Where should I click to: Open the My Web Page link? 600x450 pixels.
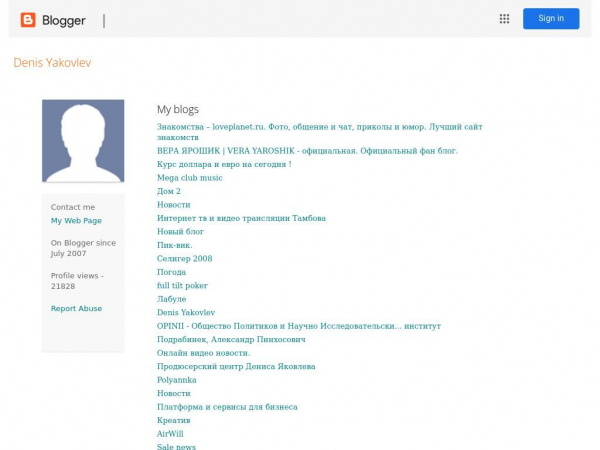point(76,221)
